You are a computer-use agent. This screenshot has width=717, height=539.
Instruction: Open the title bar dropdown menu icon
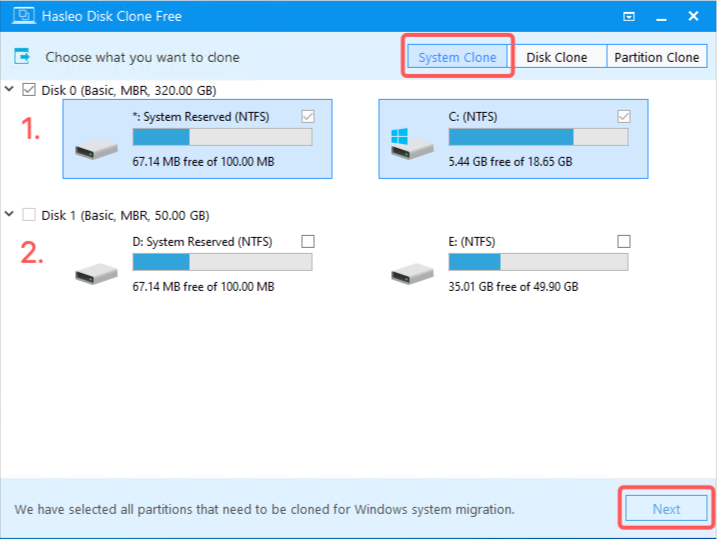629,16
